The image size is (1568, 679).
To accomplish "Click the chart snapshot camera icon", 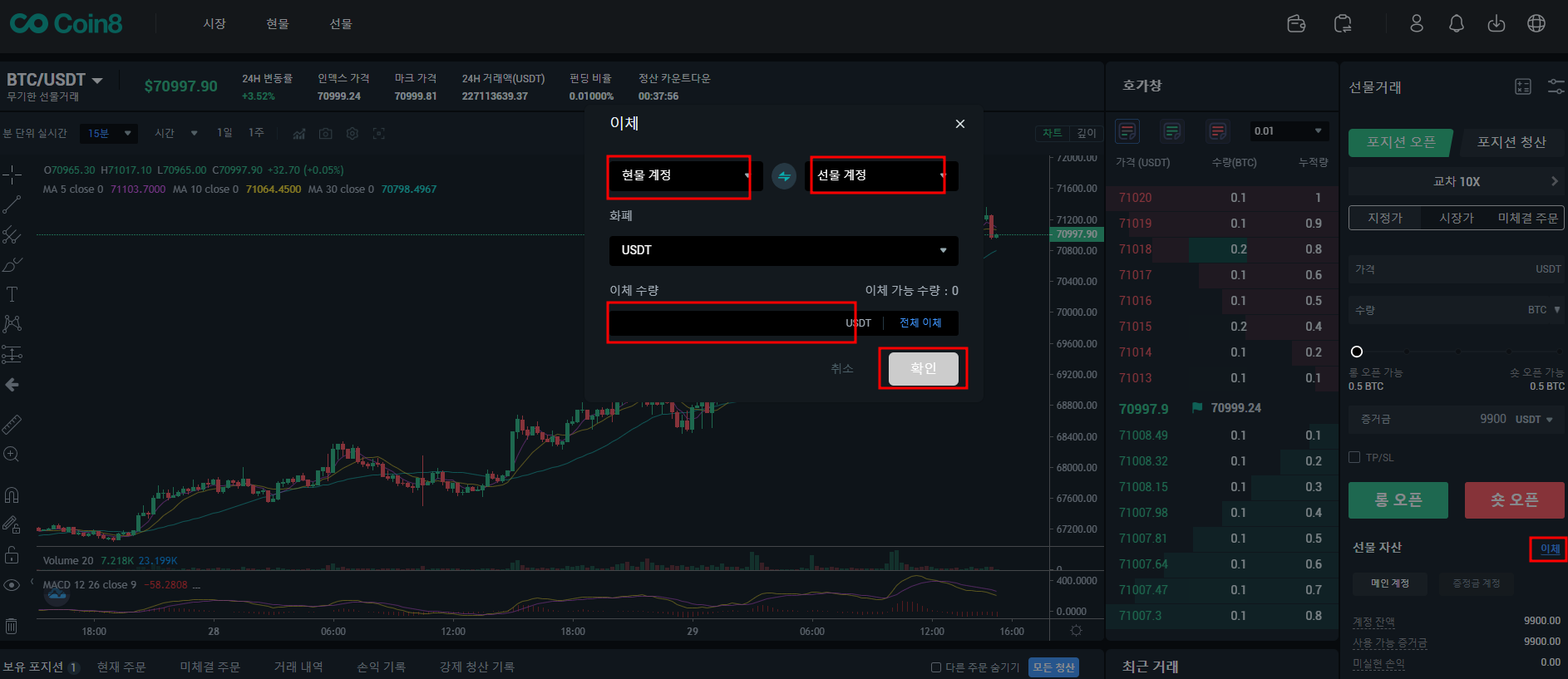I will click(x=326, y=134).
